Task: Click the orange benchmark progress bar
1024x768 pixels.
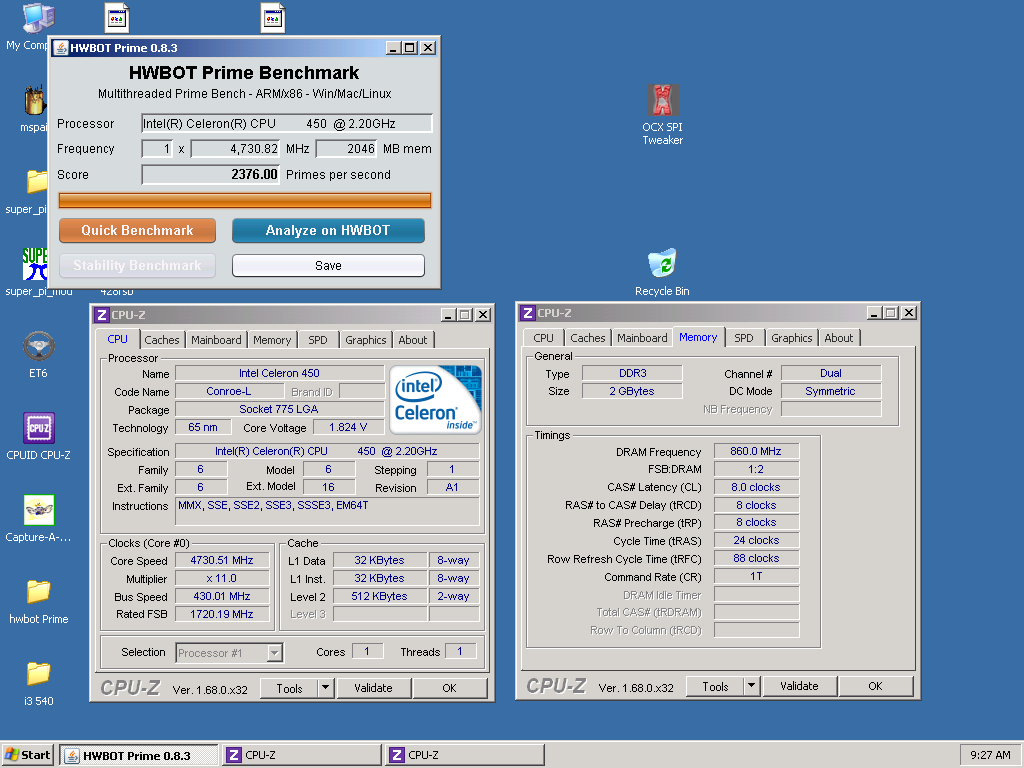Action: 245,200
